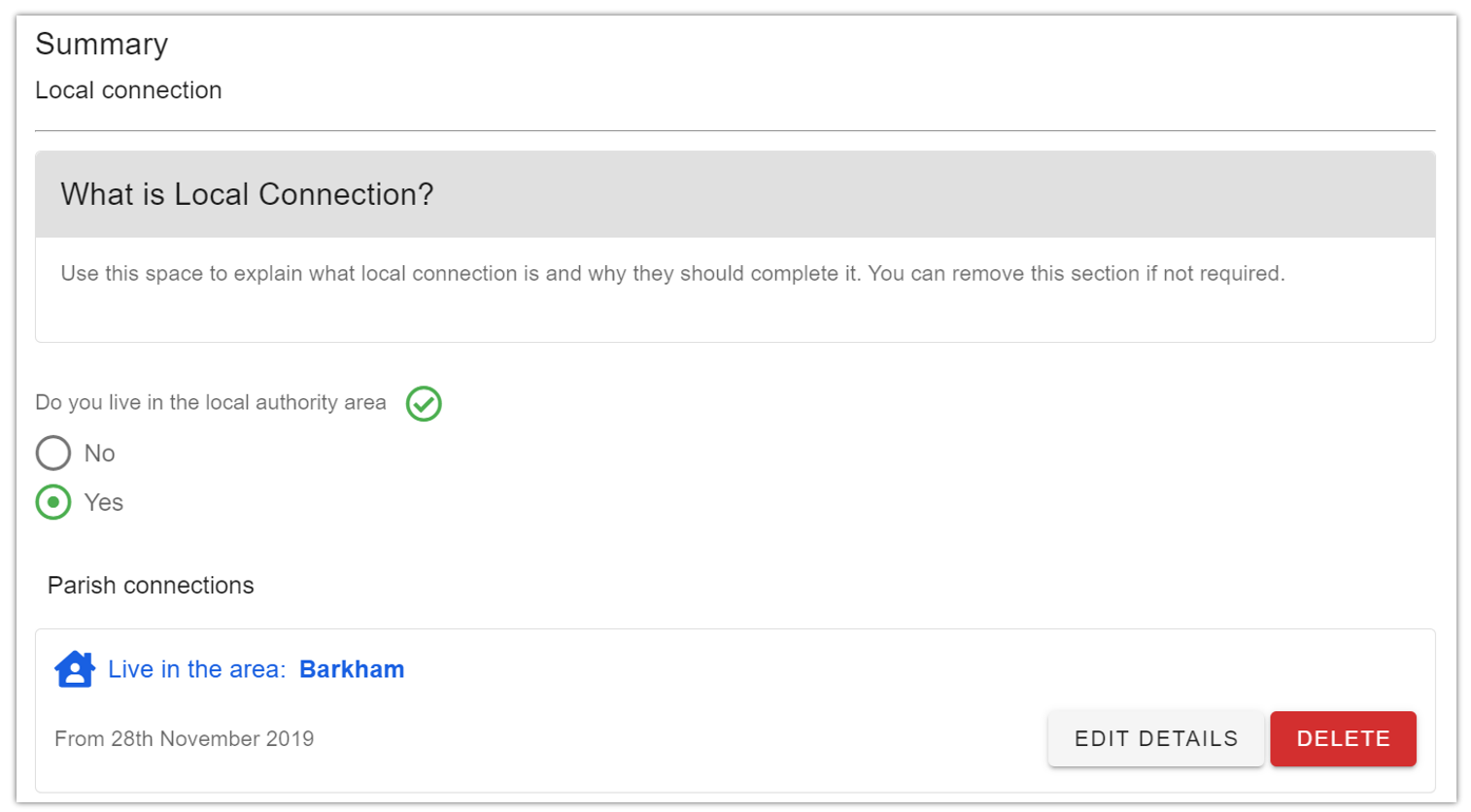Screen dimensions: 1471x812
Task: Click the Live in the area text
Action: pyautogui.click(x=196, y=669)
